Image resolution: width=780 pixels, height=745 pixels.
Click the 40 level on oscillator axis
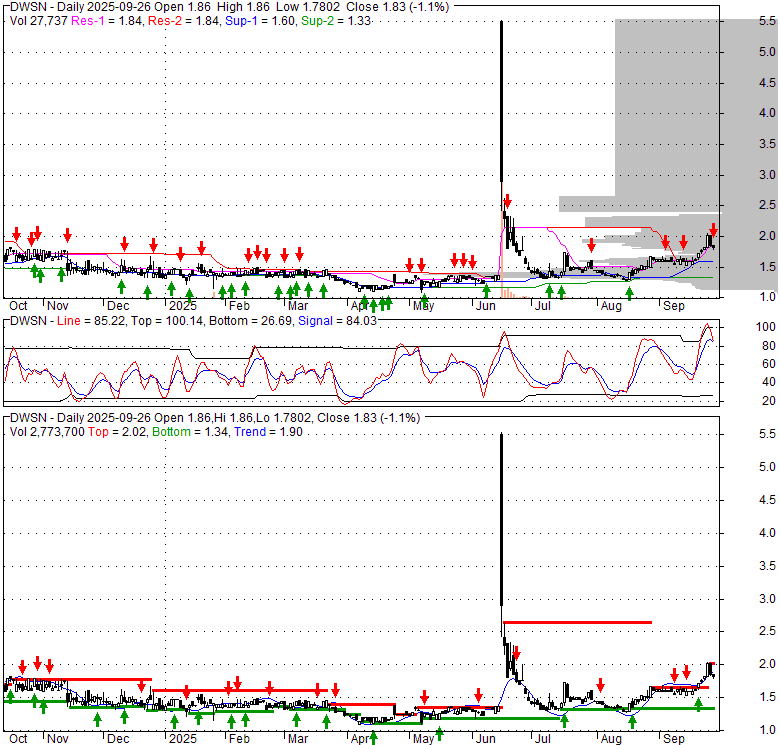pos(769,382)
